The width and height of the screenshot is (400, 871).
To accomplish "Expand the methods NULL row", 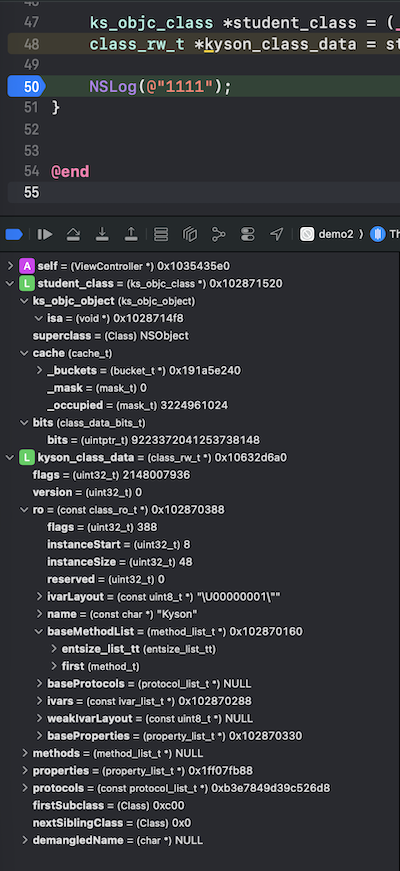I will (x=24, y=753).
